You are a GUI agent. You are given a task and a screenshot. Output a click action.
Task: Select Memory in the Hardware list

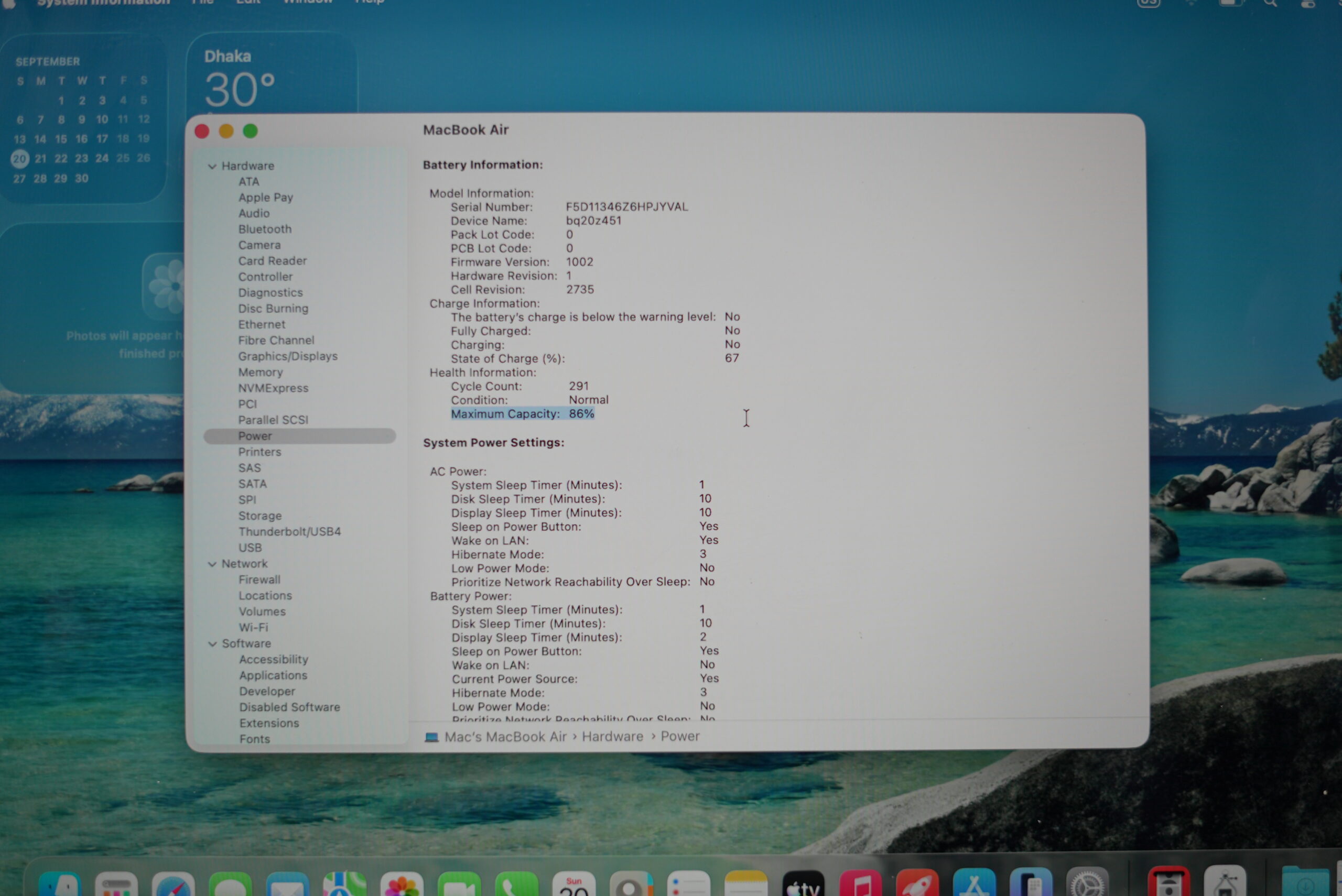point(260,373)
